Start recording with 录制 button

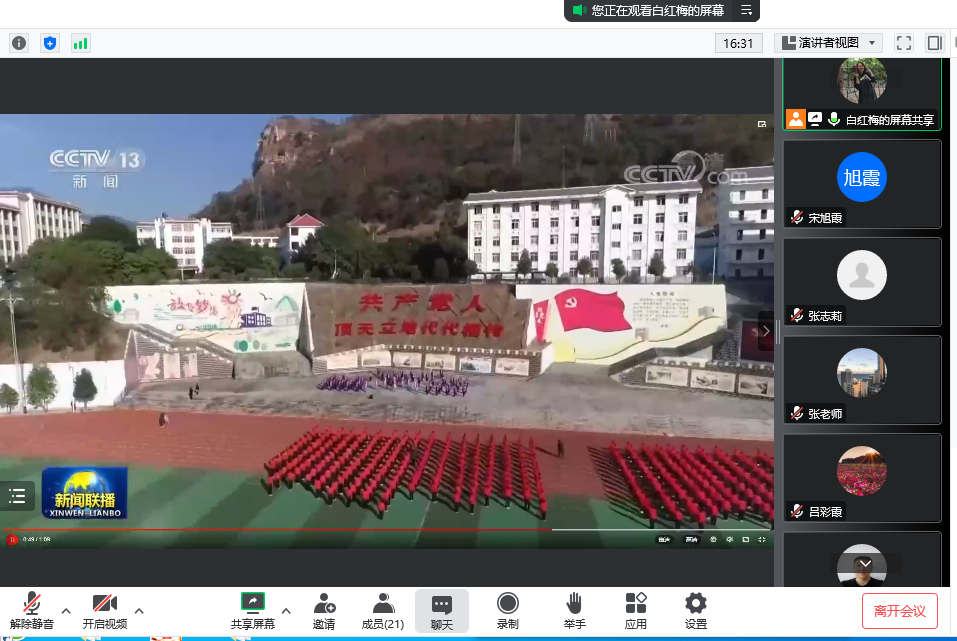point(508,611)
